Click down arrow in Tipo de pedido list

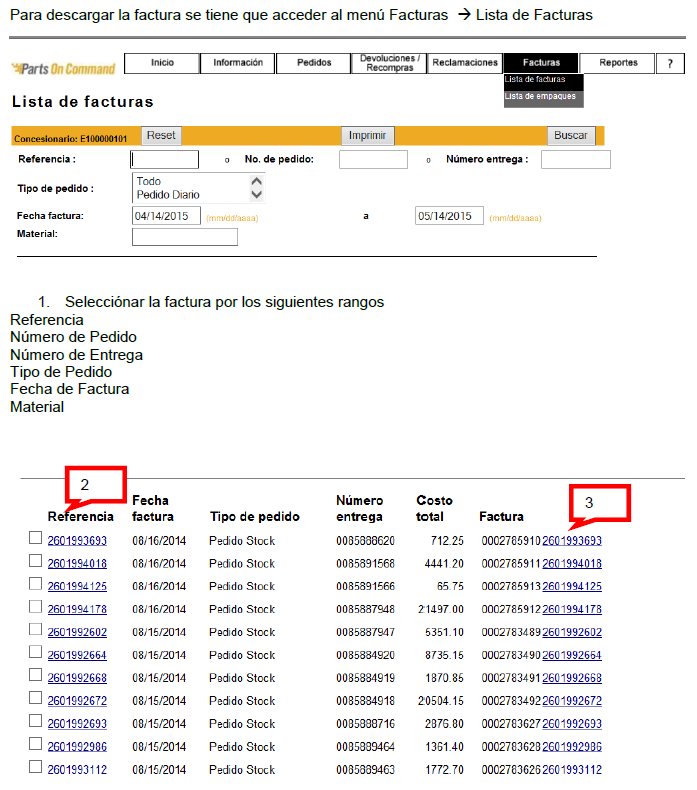257,195
